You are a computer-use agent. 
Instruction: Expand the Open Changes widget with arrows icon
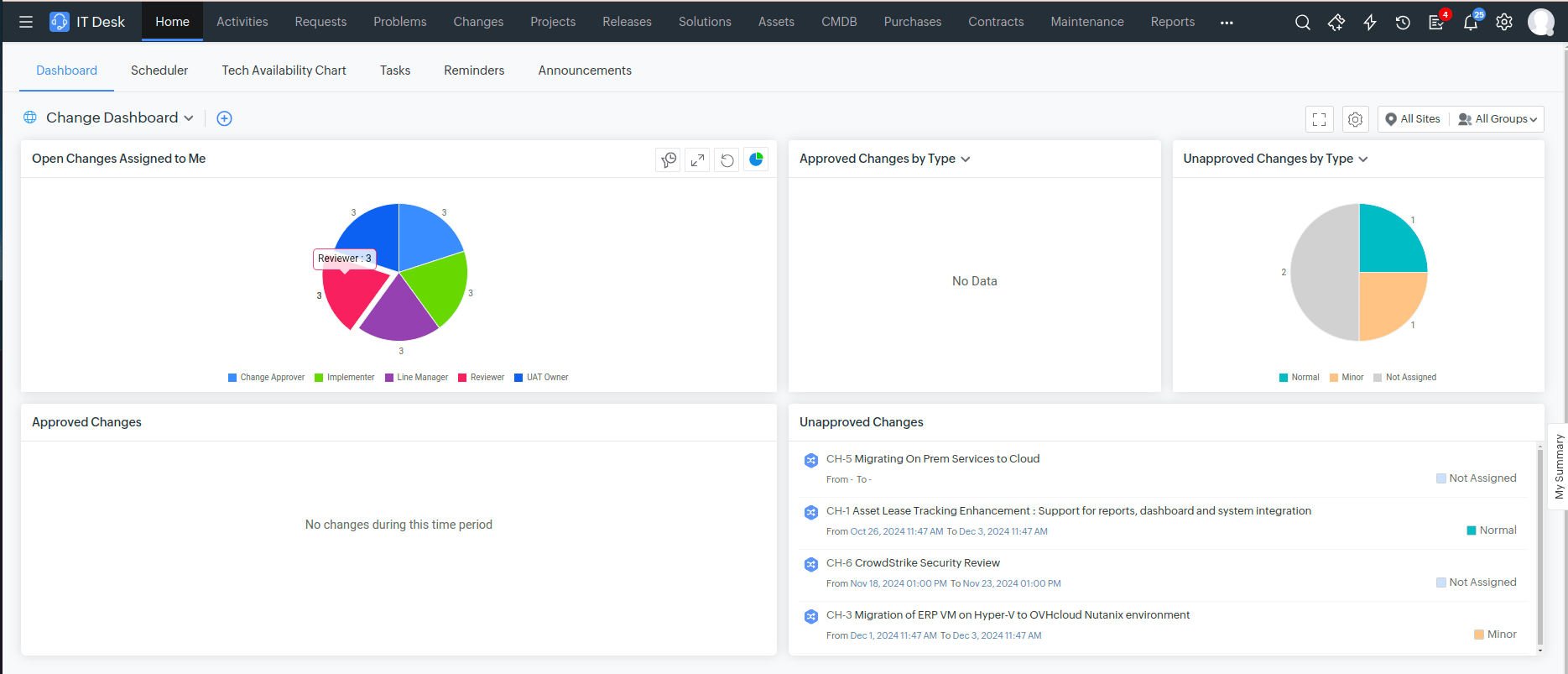click(697, 159)
